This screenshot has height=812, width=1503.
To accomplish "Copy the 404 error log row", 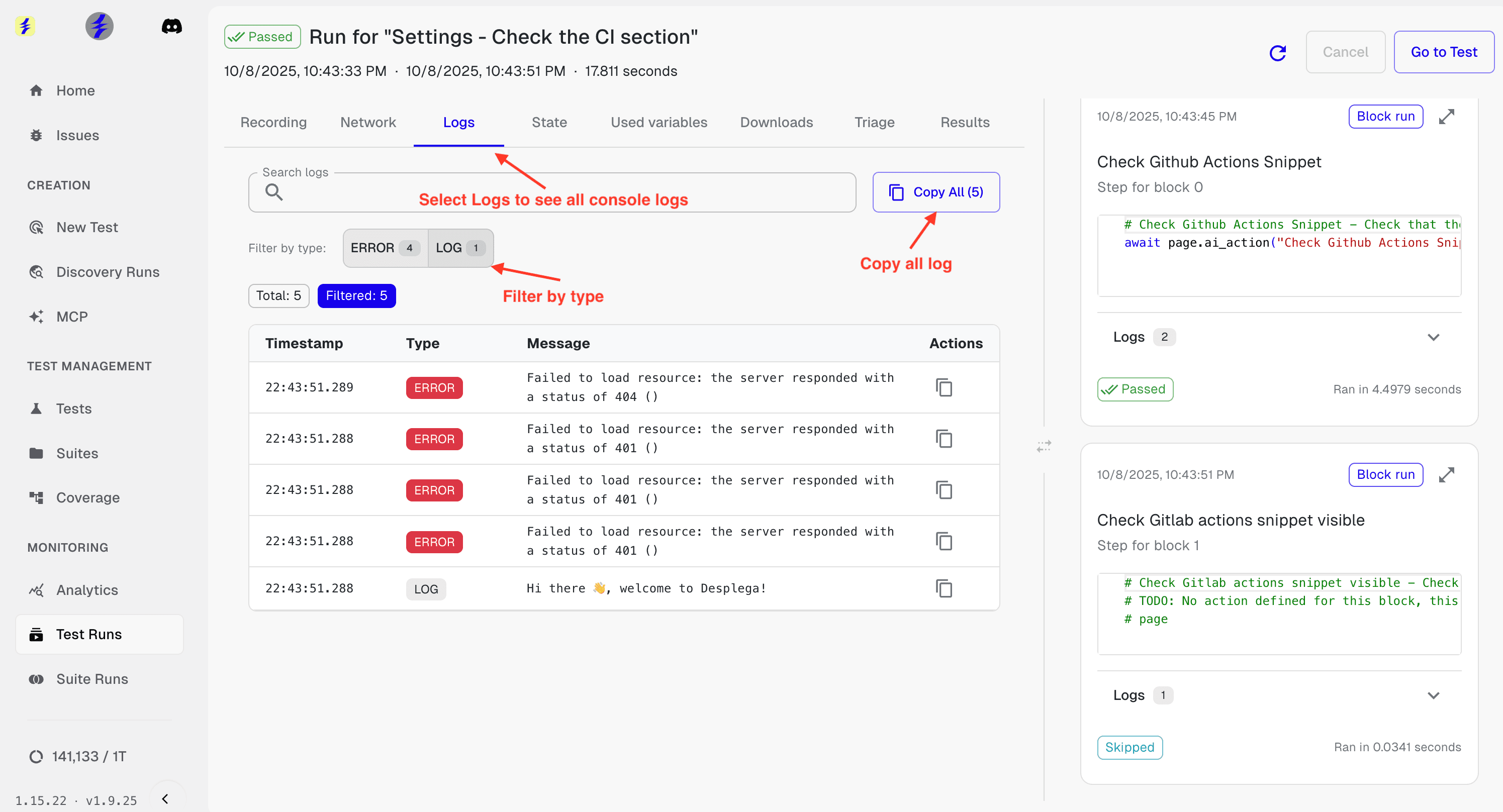I will click(944, 387).
